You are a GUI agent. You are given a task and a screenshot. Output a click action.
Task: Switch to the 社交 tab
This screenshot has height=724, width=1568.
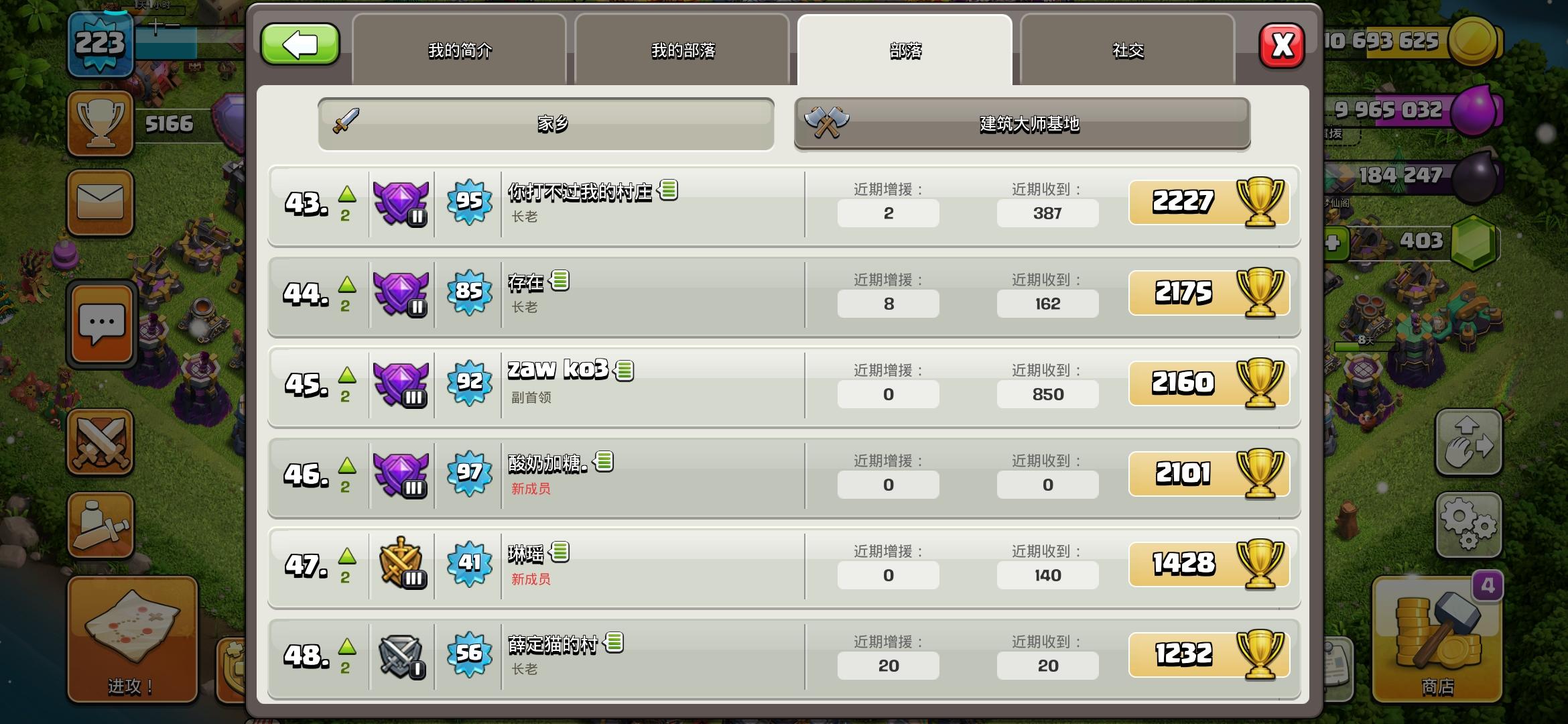coord(1127,50)
